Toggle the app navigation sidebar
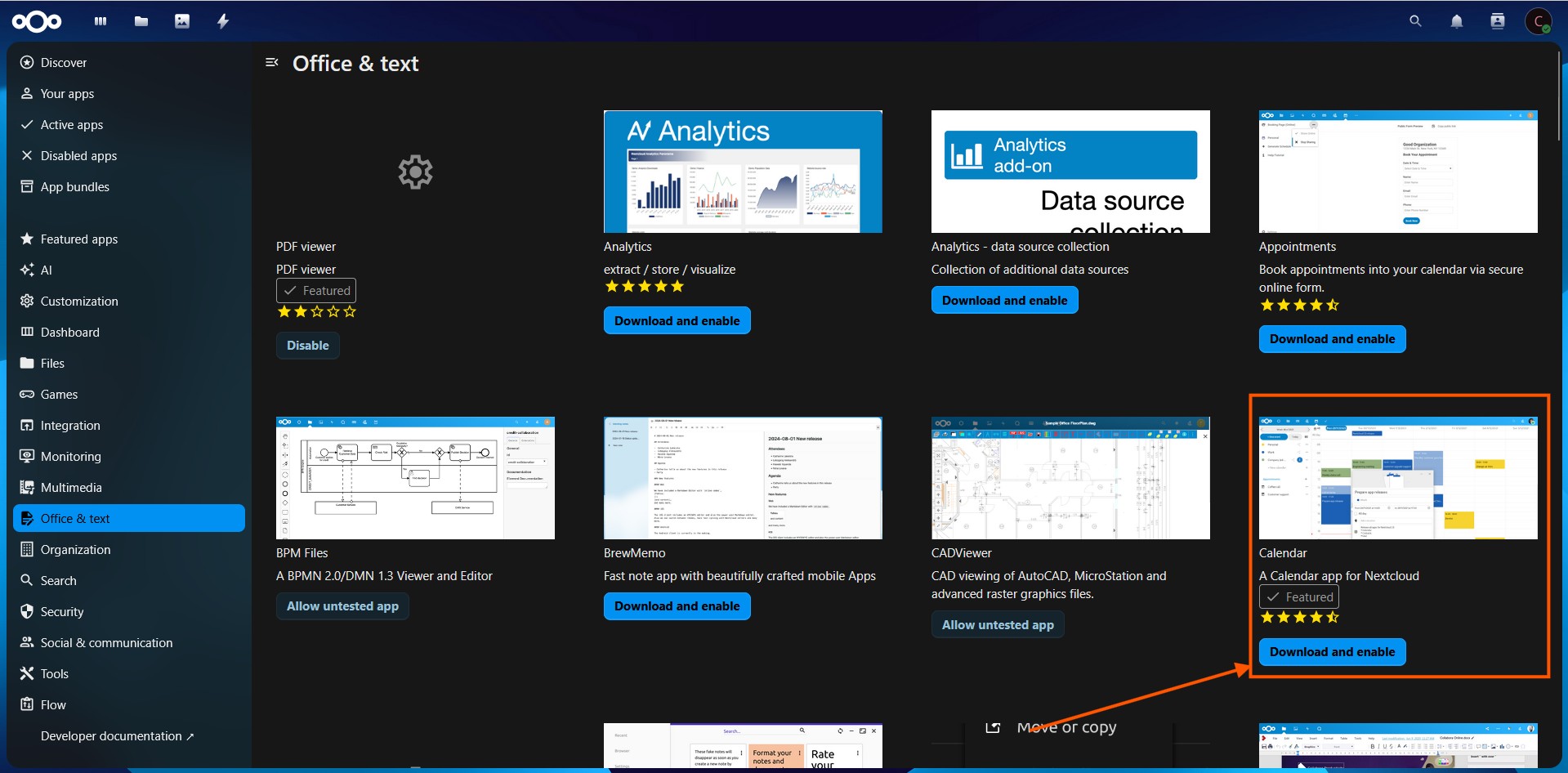The height and width of the screenshot is (773, 1568). pos(272,63)
